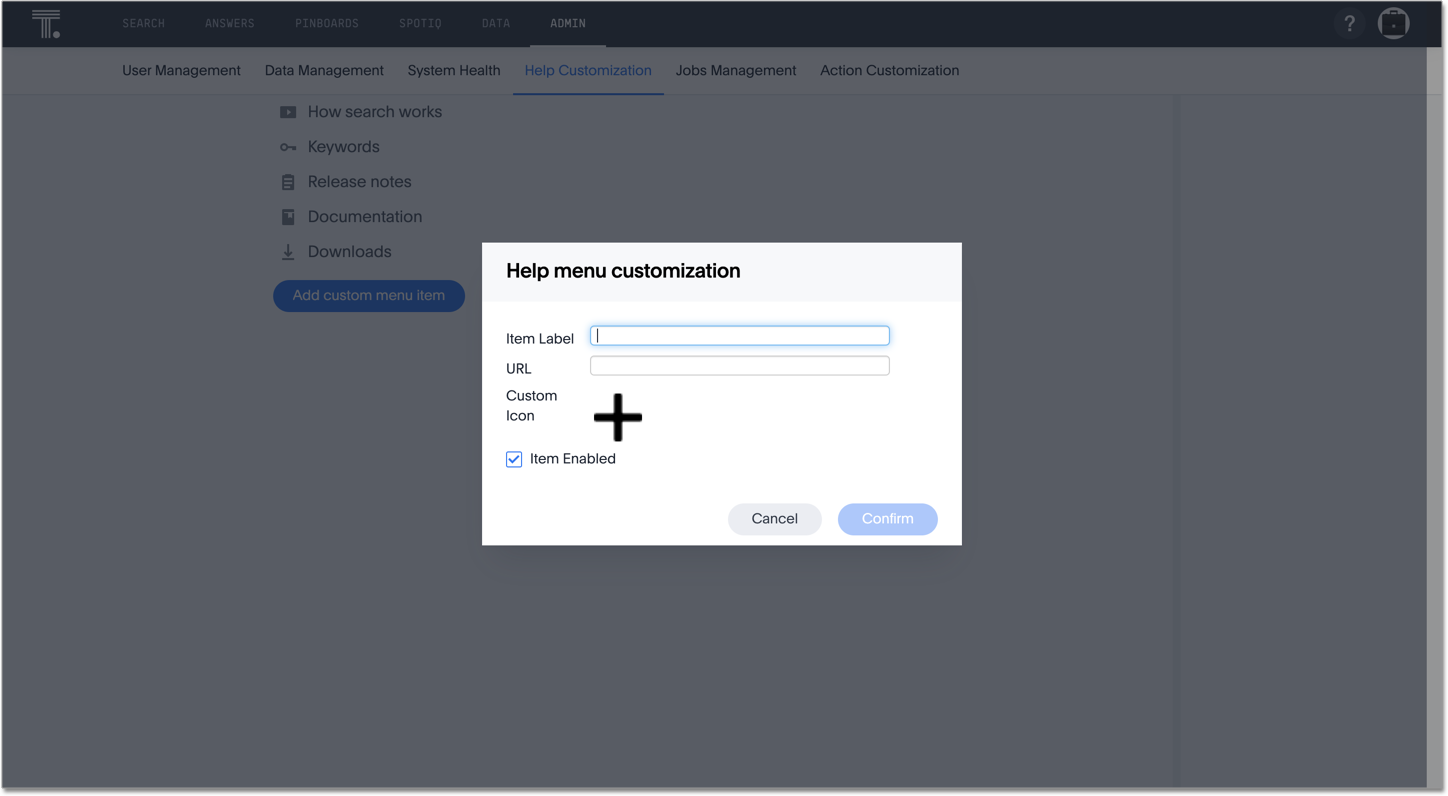Click the ThoughtSpot logo icon
This screenshot has width=1448, height=796.
click(46, 24)
